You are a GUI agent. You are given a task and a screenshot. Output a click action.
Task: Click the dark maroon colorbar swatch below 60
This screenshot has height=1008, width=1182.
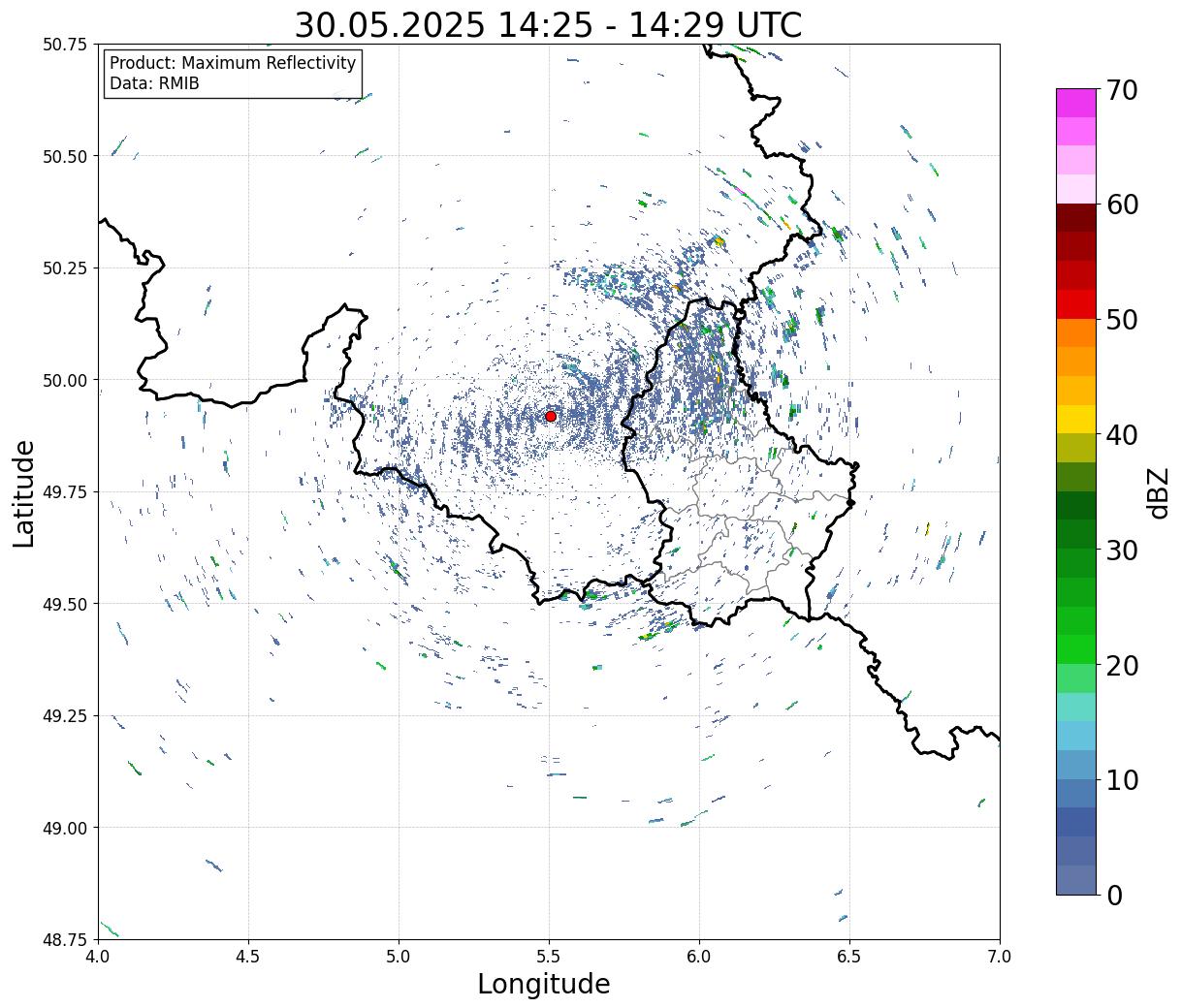[1076, 217]
